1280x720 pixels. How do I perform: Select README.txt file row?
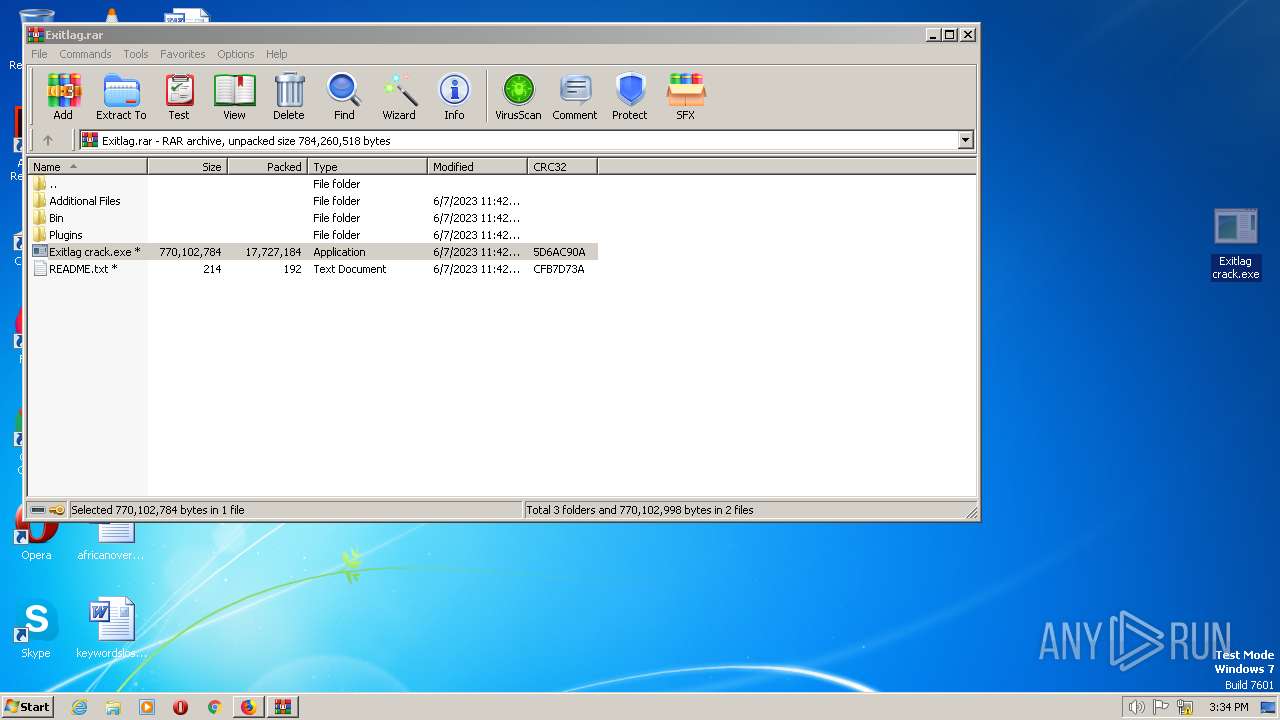coord(313,269)
